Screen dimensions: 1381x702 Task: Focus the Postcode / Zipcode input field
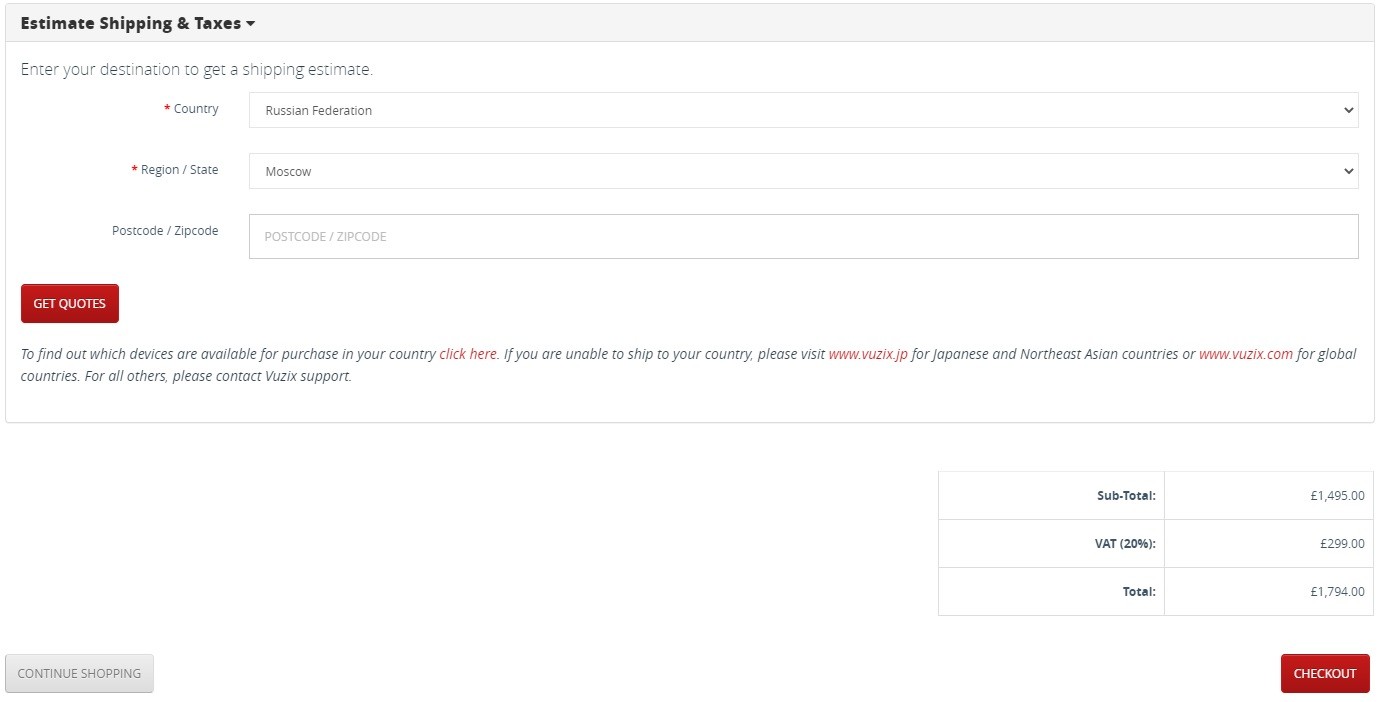(x=802, y=237)
